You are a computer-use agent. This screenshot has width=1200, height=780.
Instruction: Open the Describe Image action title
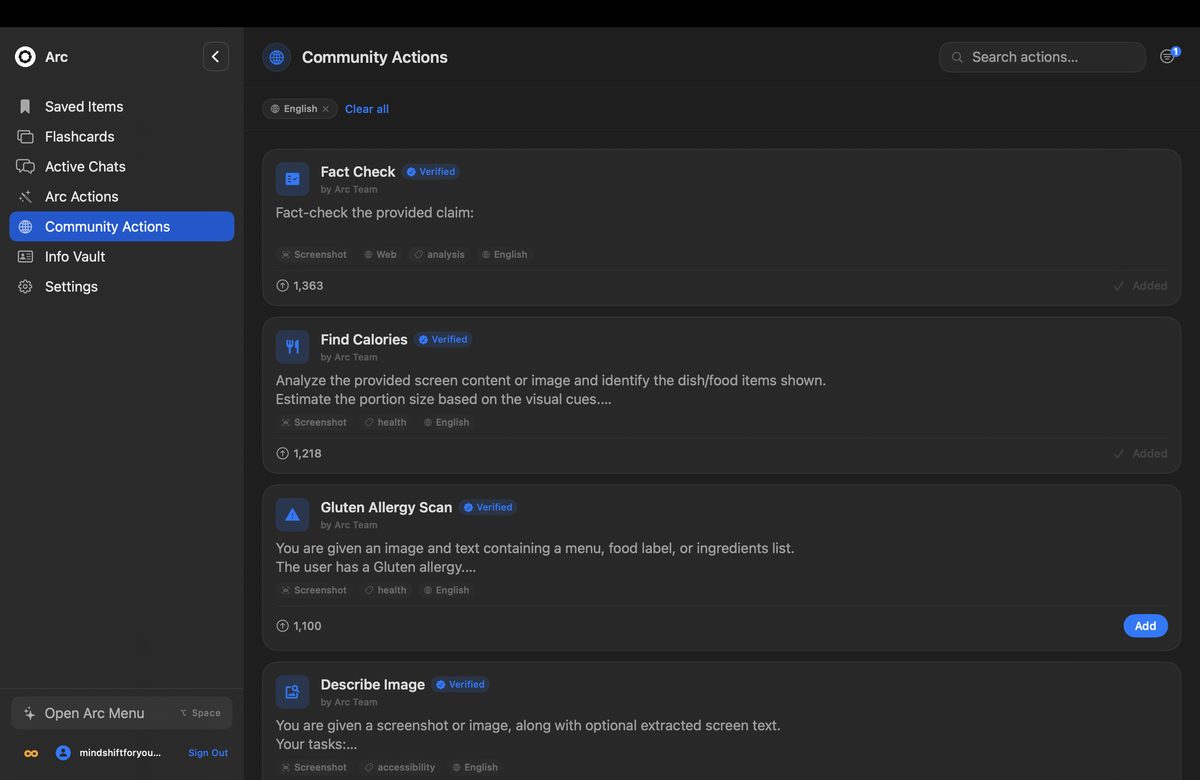[373, 685]
